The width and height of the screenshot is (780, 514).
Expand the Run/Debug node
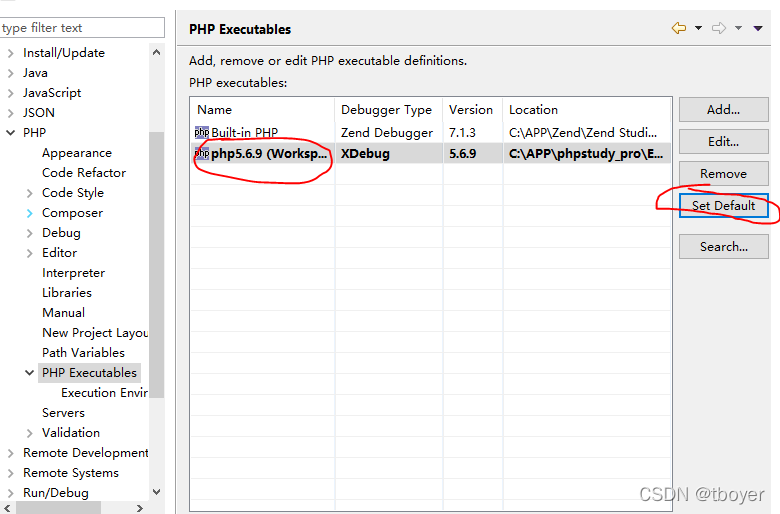click(10, 493)
